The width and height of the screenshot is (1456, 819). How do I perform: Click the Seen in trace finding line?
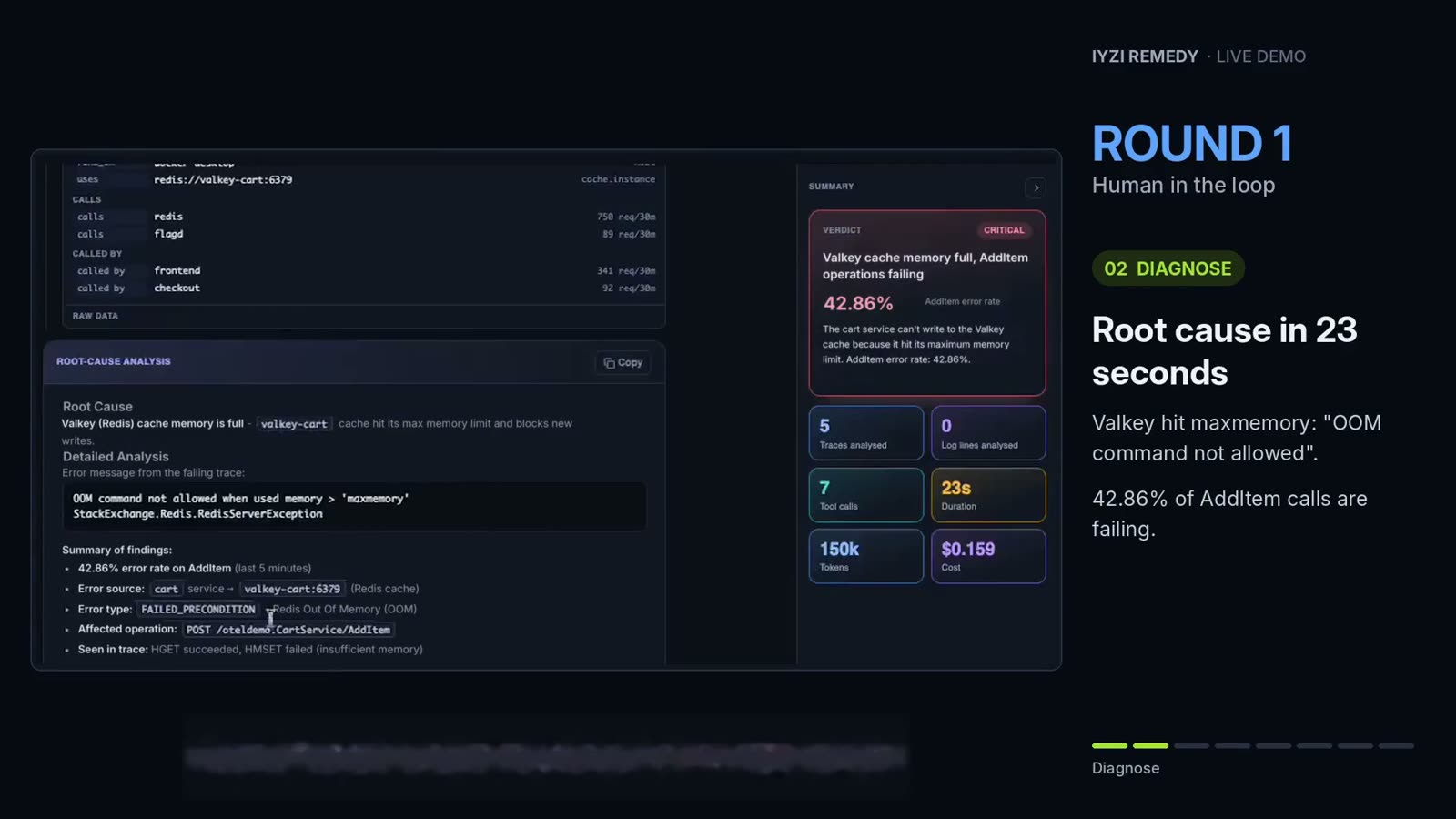[x=250, y=650]
